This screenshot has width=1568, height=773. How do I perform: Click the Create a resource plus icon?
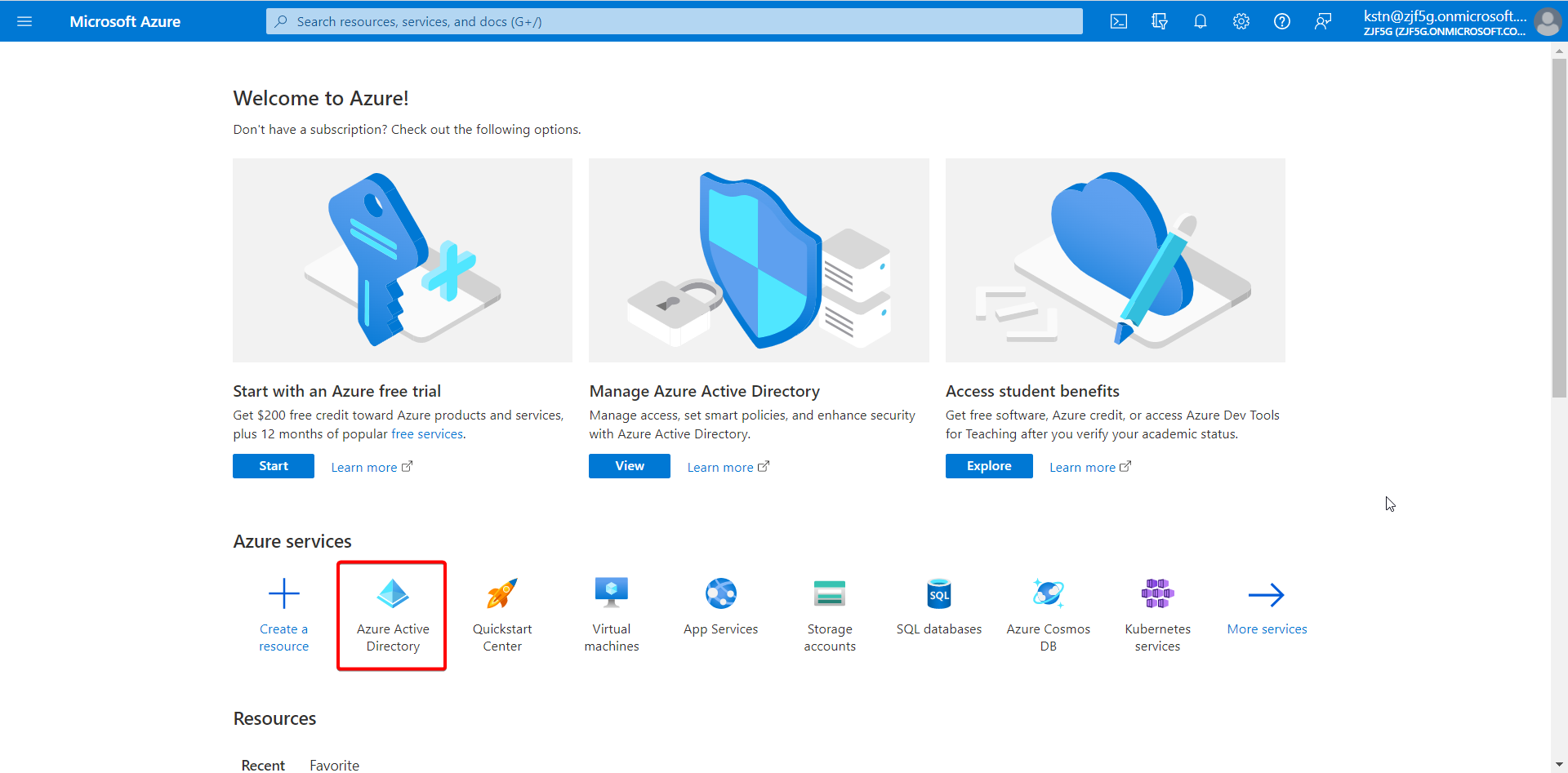tap(284, 593)
